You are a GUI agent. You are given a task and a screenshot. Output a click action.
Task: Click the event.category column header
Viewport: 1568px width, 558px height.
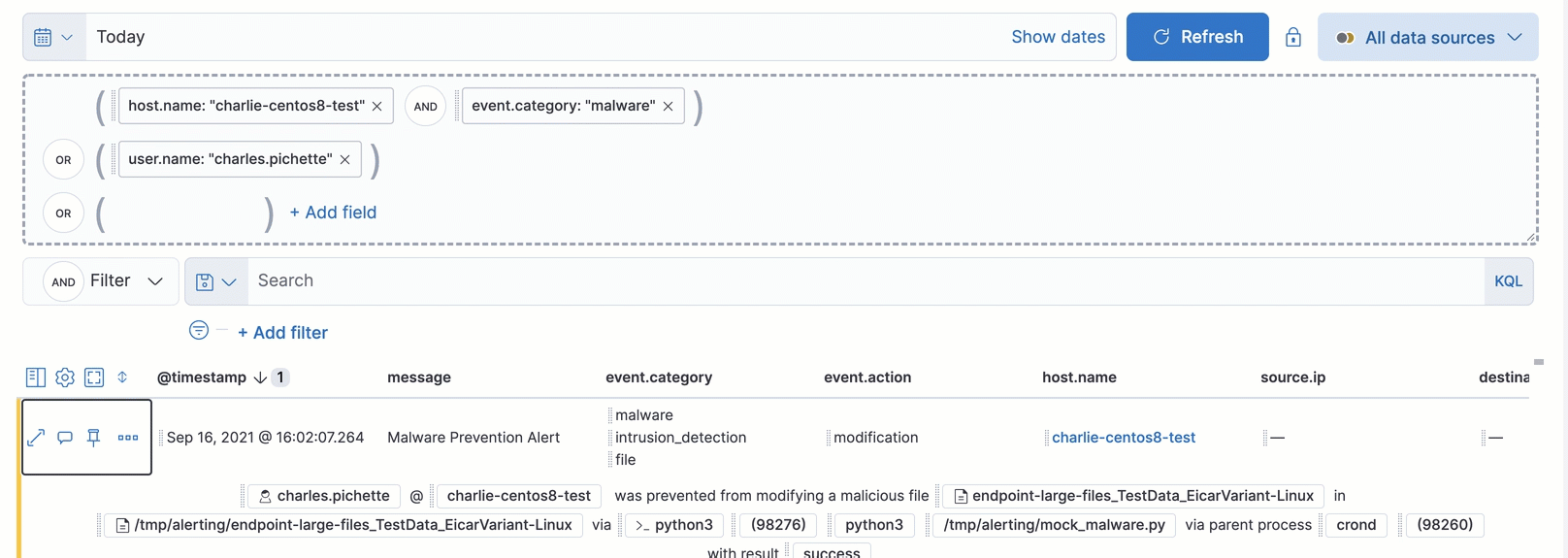[x=659, y=377]
